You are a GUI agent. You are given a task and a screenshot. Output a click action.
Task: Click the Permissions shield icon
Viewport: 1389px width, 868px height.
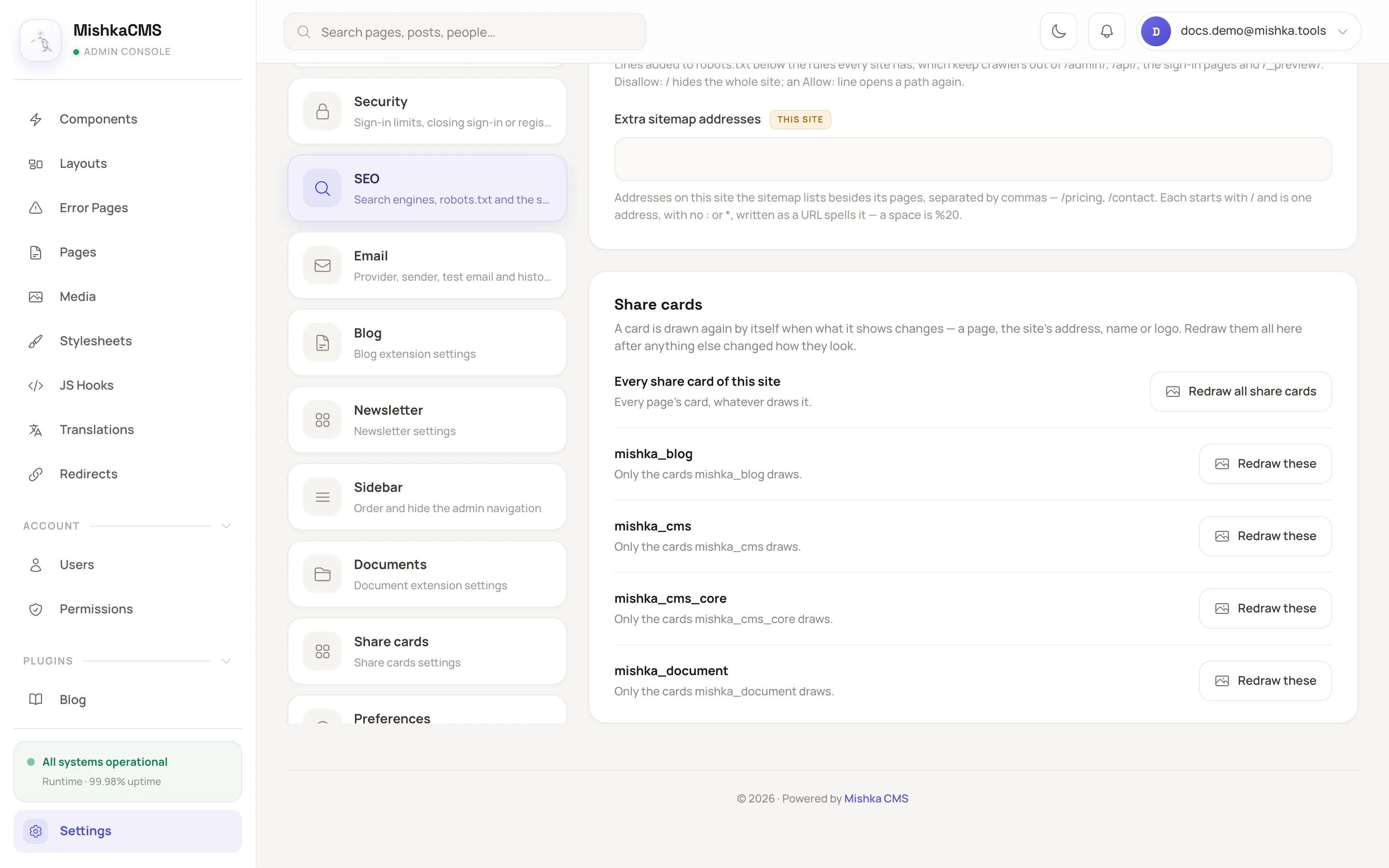point(36,609)
